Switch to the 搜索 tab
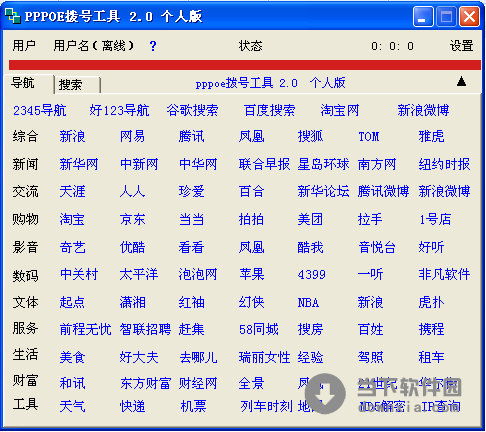The image size is (486, 432). 70,85
